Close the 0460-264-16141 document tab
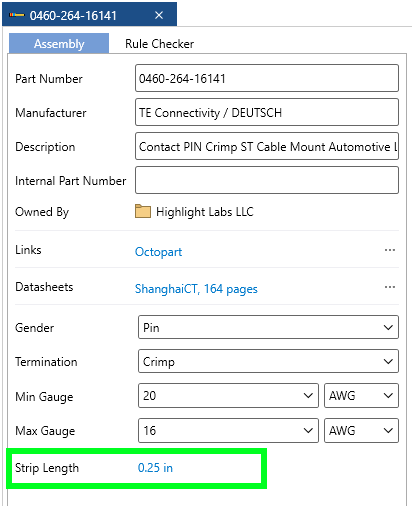 point(159,15)
